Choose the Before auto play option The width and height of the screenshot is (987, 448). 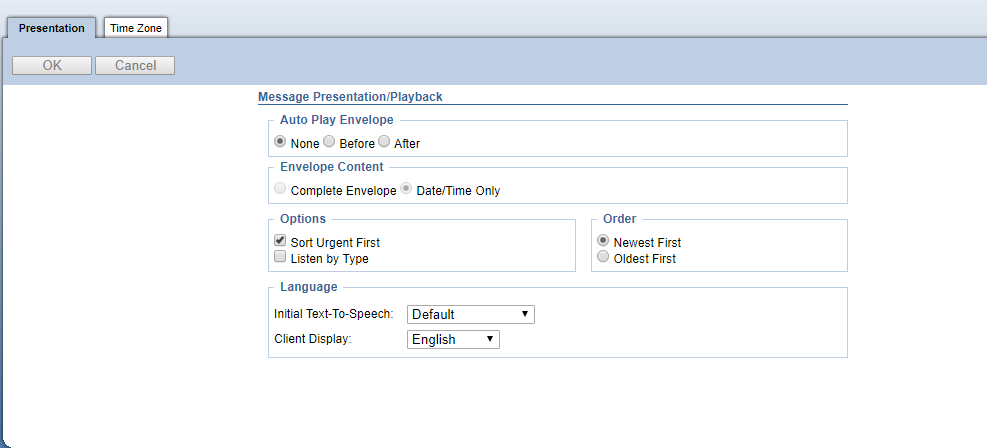click(329, 142)
